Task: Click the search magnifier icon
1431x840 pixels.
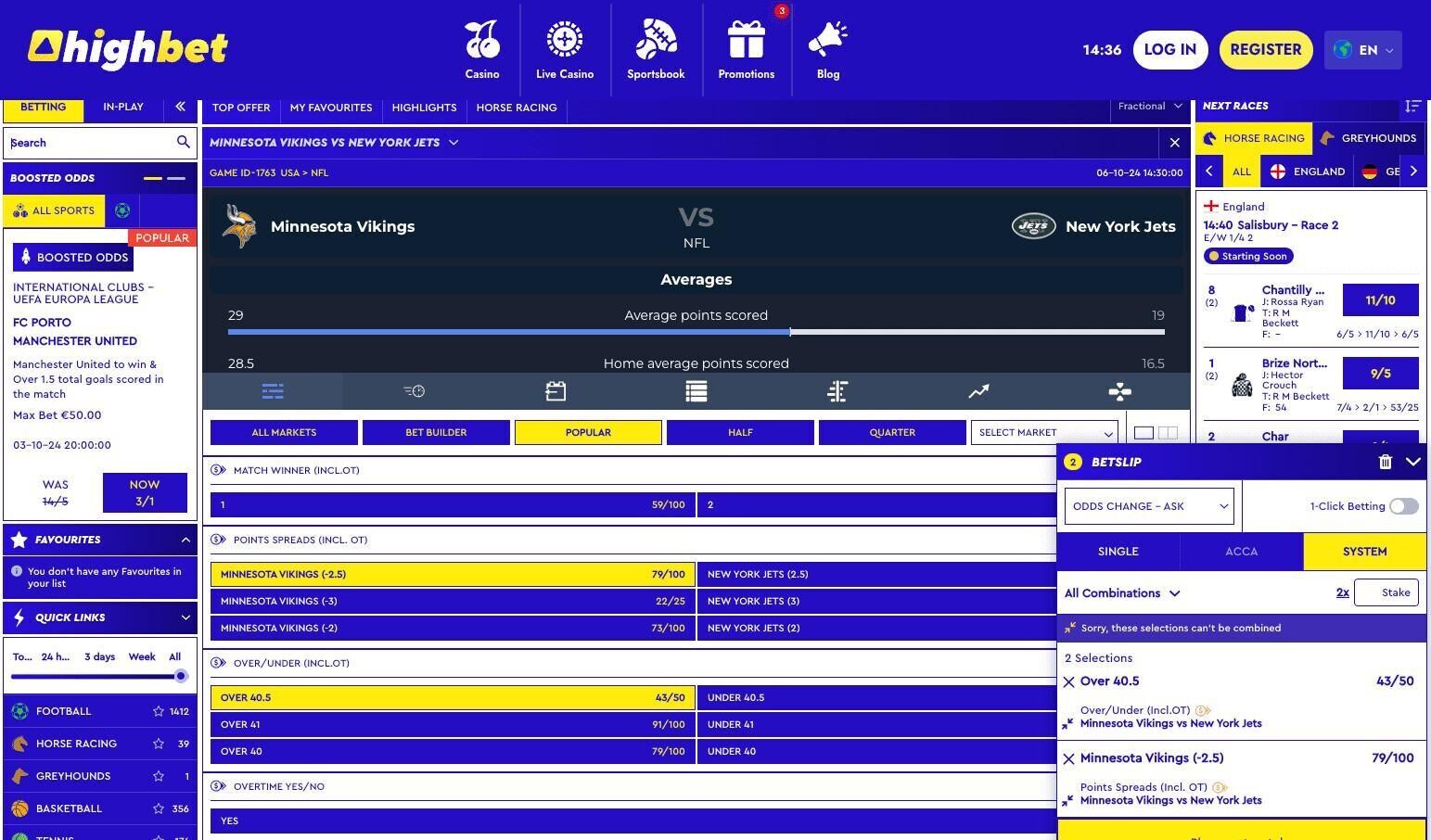Action: [x=183, y=142]
